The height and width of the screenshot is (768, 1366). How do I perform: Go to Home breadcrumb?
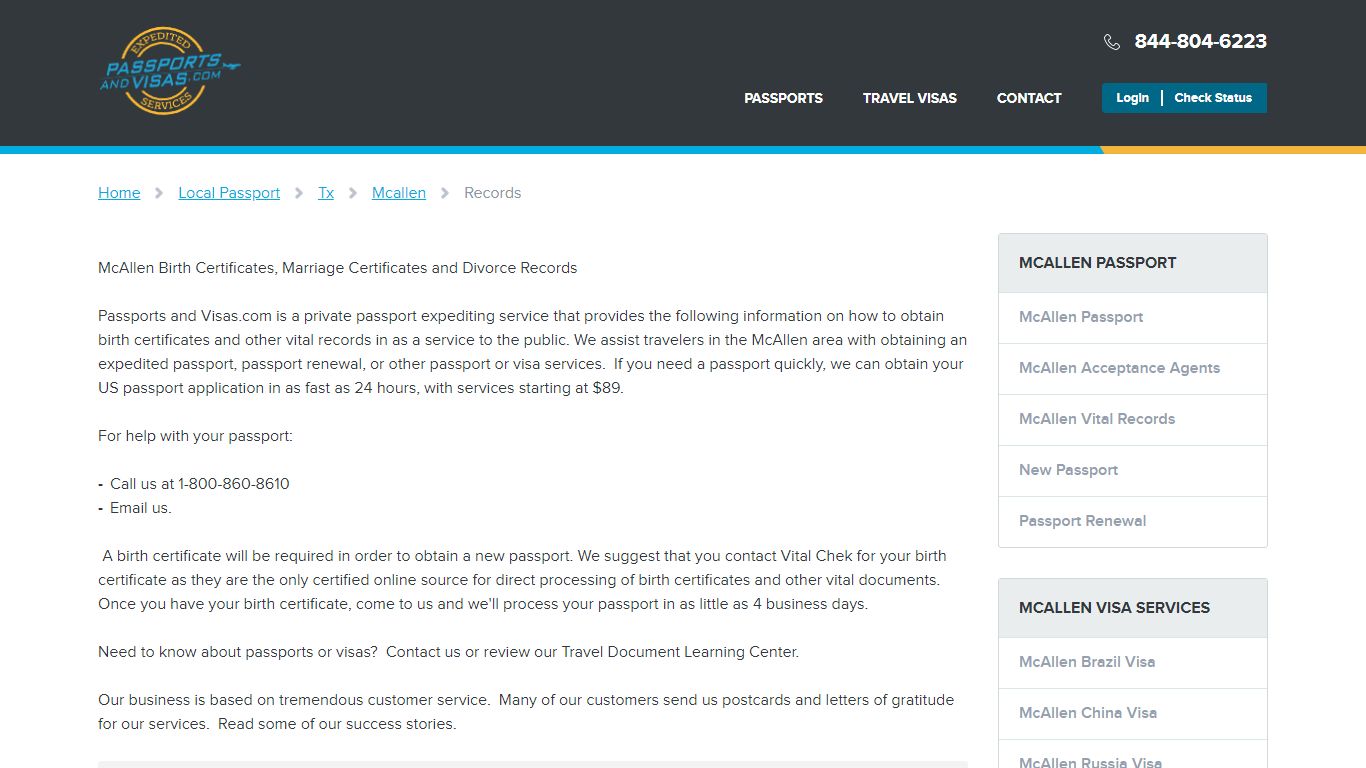pos(119,193)
